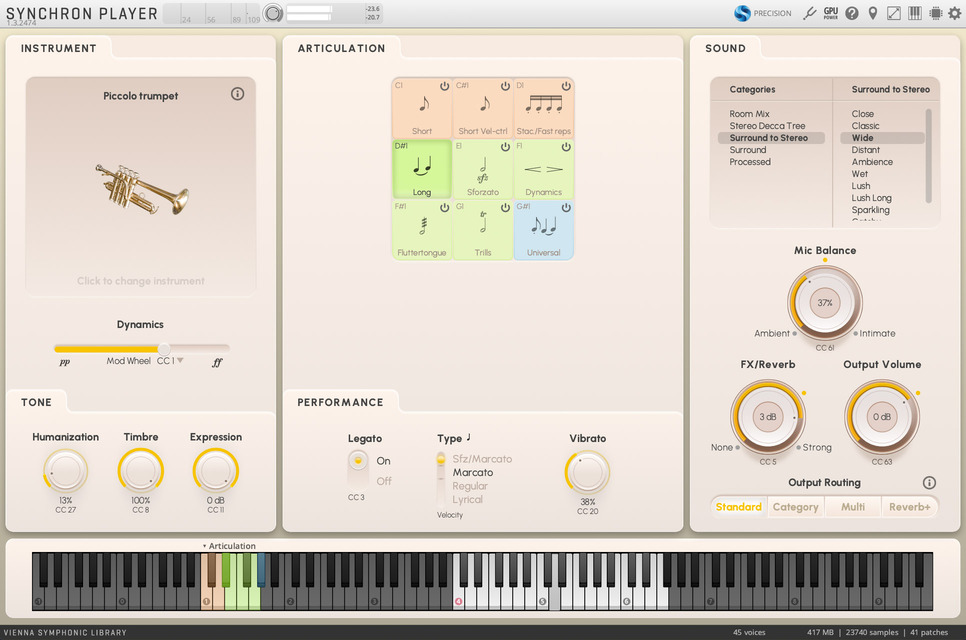966x640 pixels.
Task: Select Standard output routing
Action: click(x=738, y=507)
